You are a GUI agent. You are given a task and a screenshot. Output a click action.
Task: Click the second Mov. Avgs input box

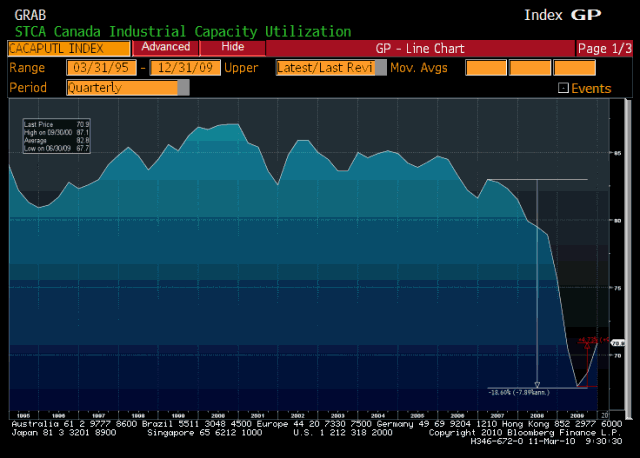[x=530, y=68]
